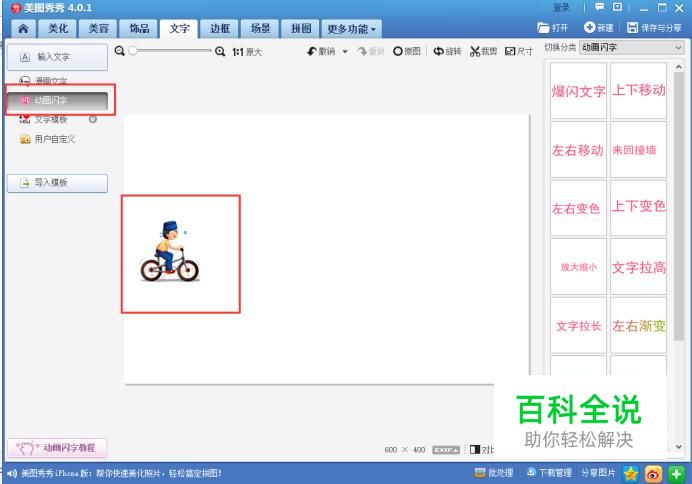
Task: Switch to the 饰品 tab
Action: coord(139,29)
